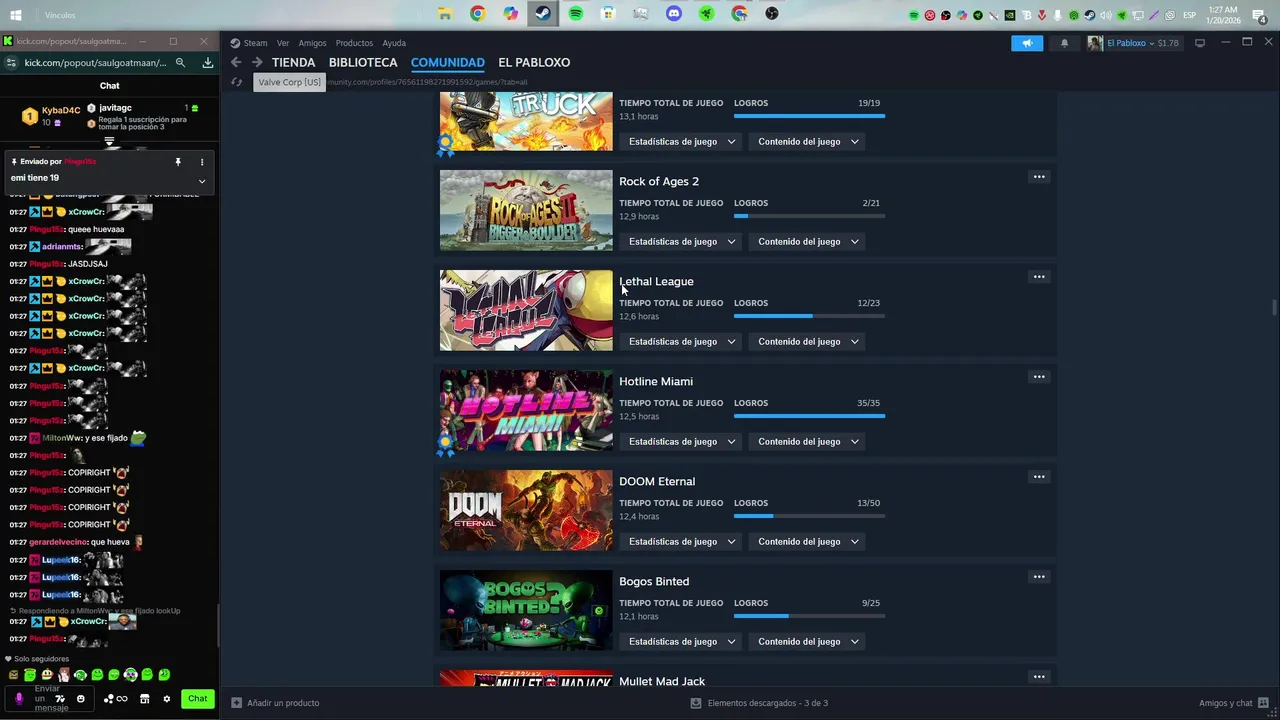Open EL PABLOXO profile tab
1280x720 pixels.
coord(534,62)
